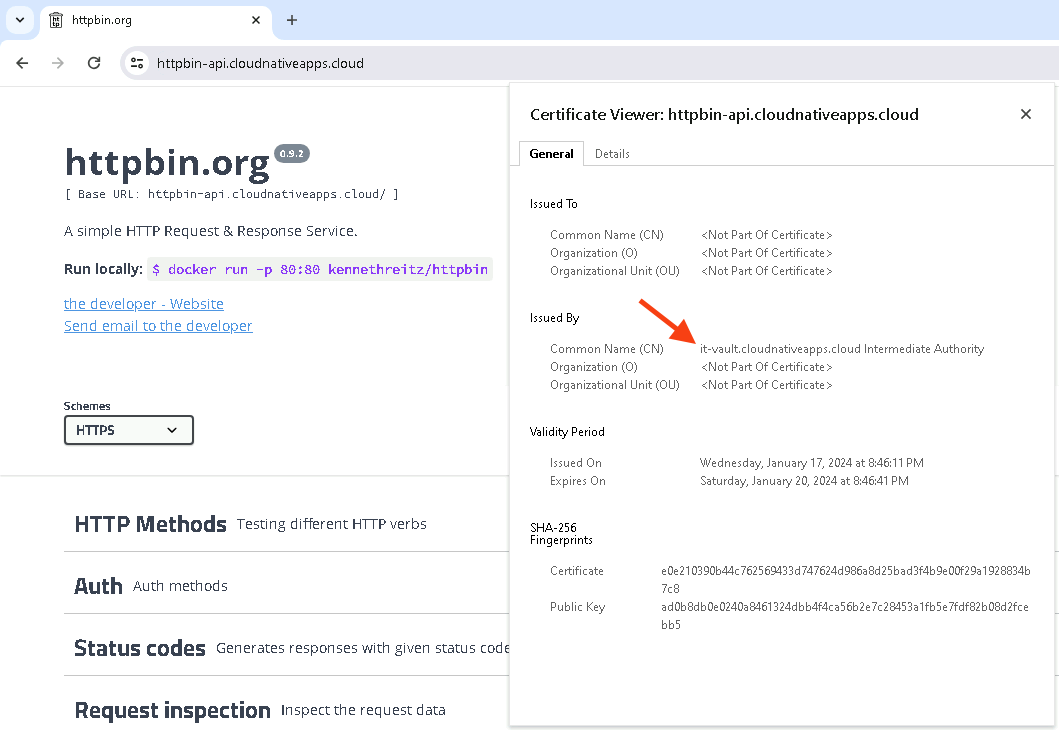Switch to the Details tab in Certificate Viewer
The width and height of the screenshot is (1059, 730).
611,154
